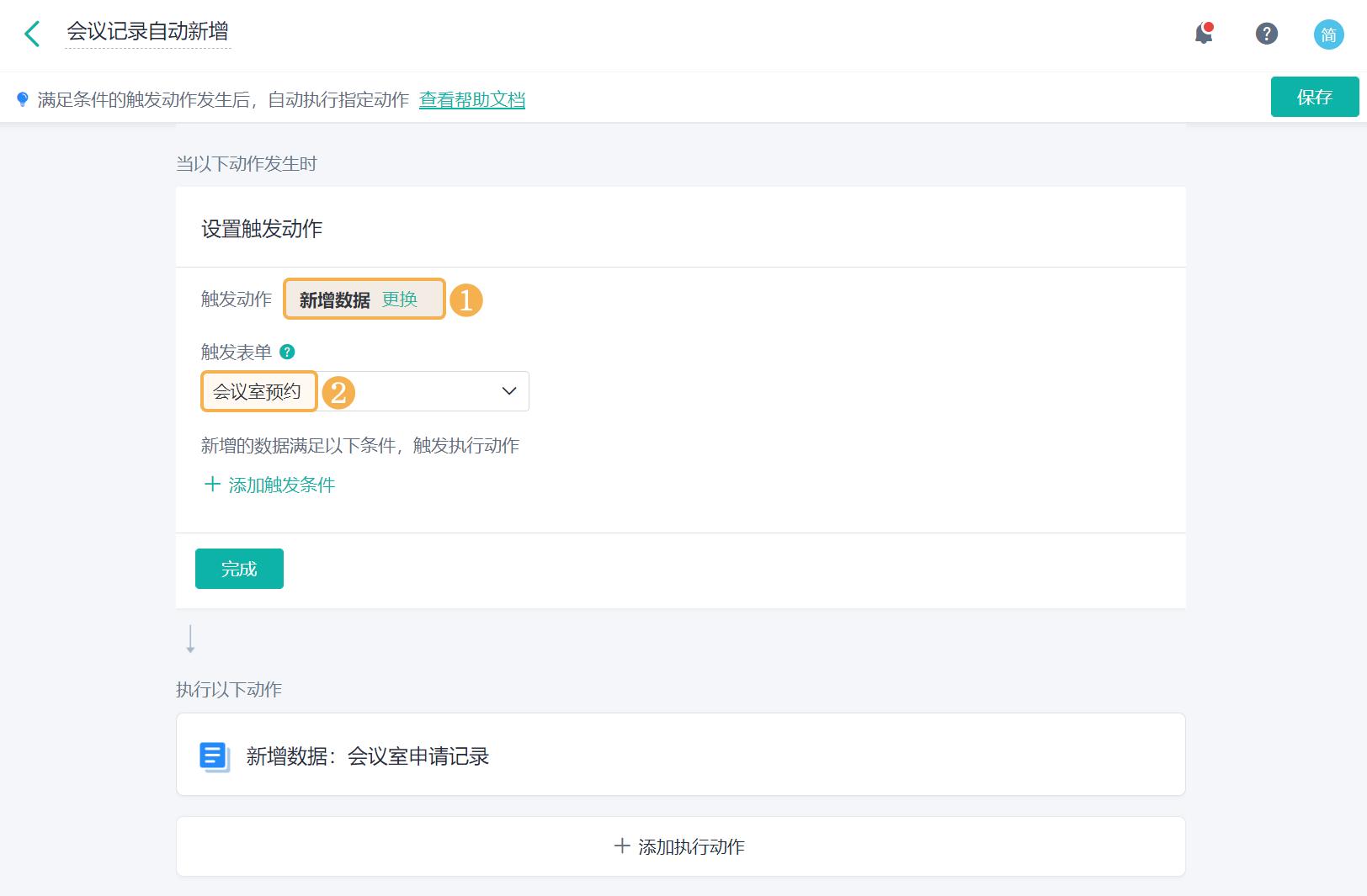The image size is (1367, 896).
Task: Open the 新增数据 trigger action selector
Action: pos(334,300)
